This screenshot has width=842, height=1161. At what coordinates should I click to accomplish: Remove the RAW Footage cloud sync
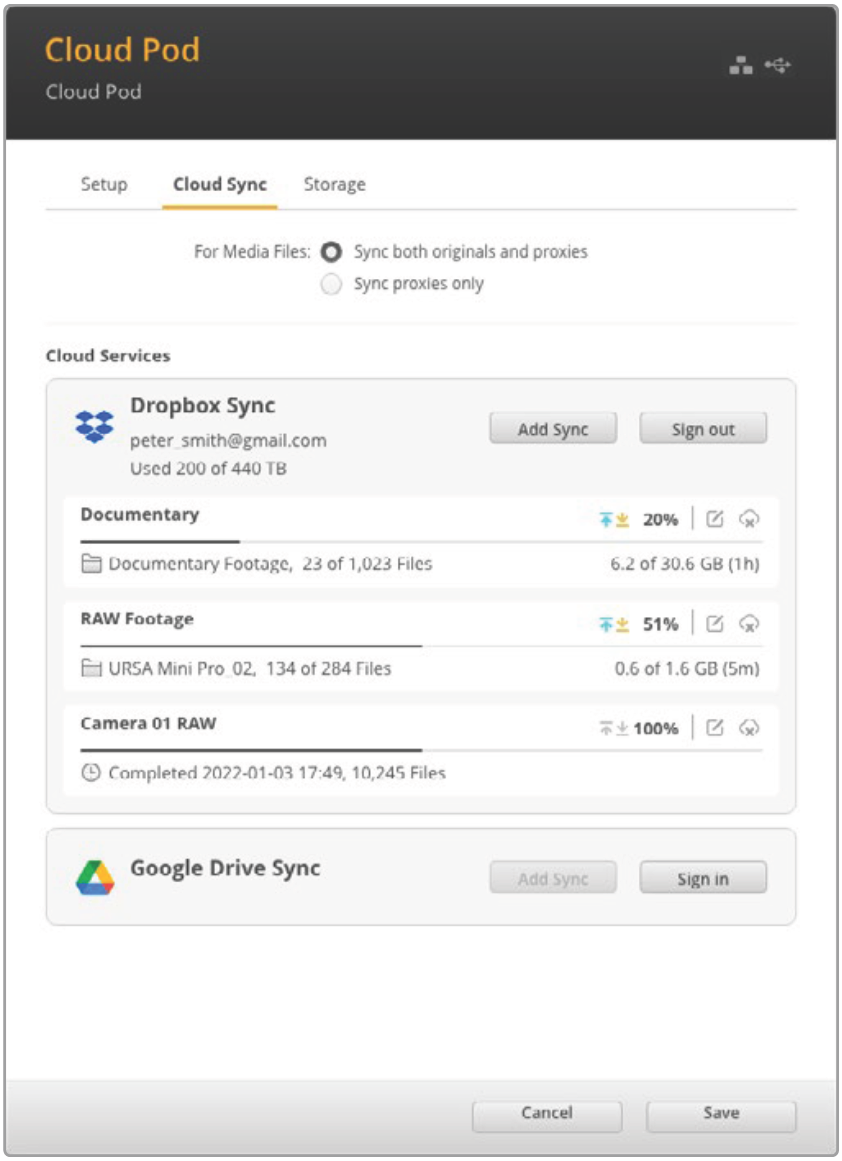click(x=749, y=623)
